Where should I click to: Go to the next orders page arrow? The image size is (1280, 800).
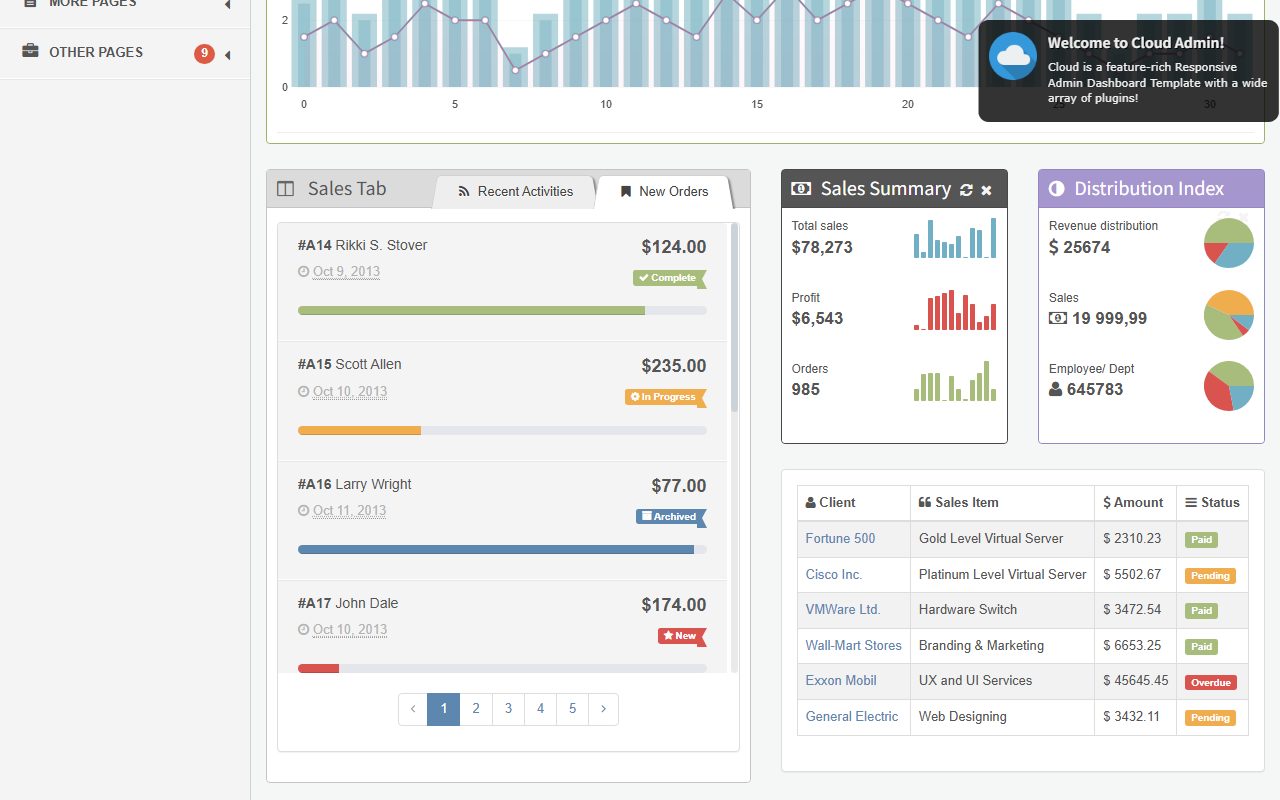(x=603, y=709)
